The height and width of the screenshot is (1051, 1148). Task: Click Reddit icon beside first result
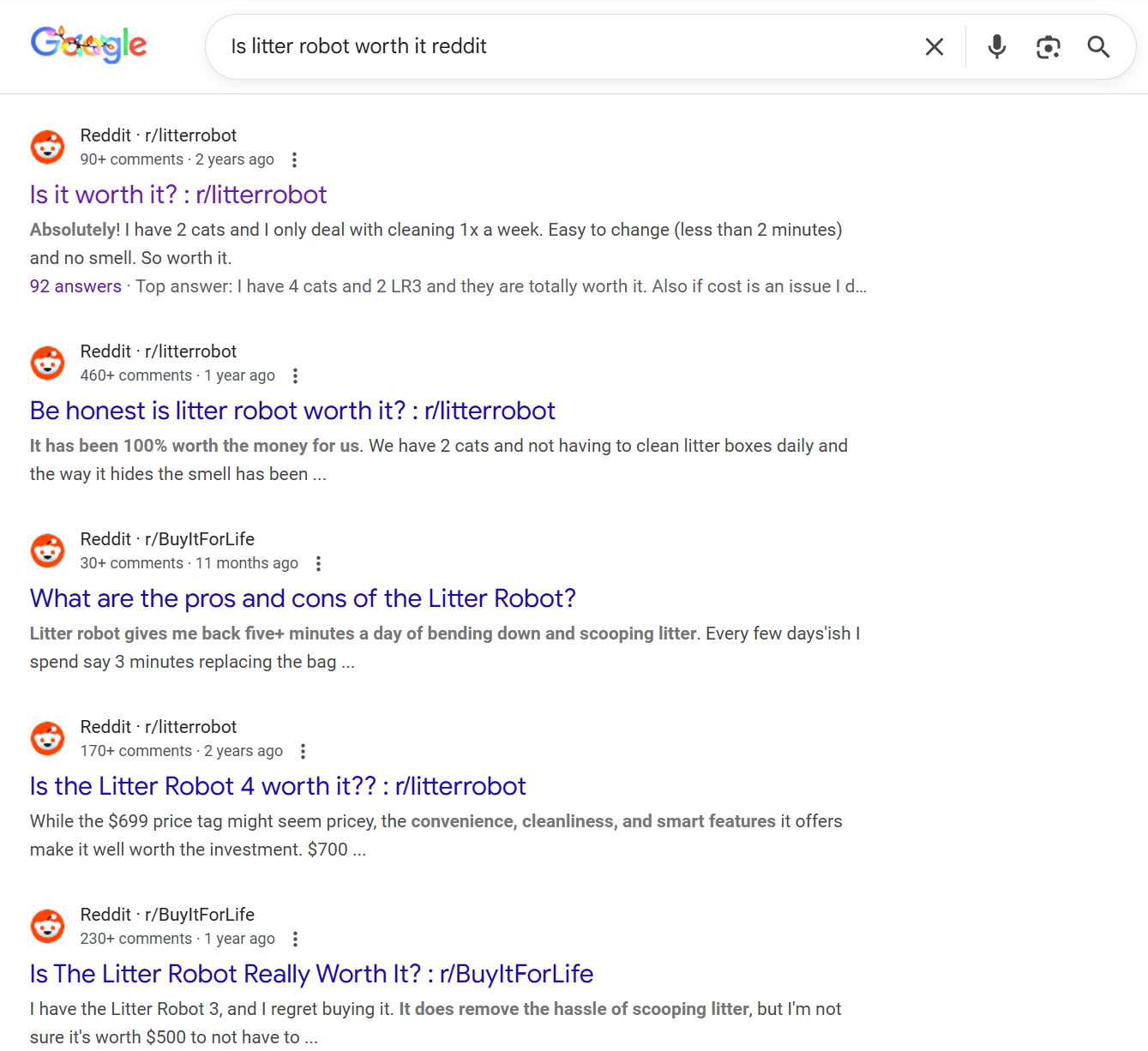48,147
